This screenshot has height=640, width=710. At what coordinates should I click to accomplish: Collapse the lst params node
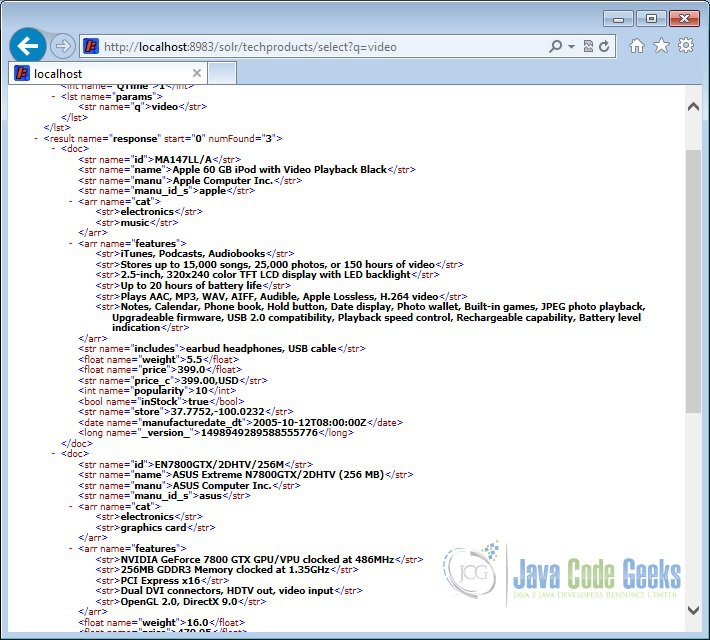click(53, 96)
